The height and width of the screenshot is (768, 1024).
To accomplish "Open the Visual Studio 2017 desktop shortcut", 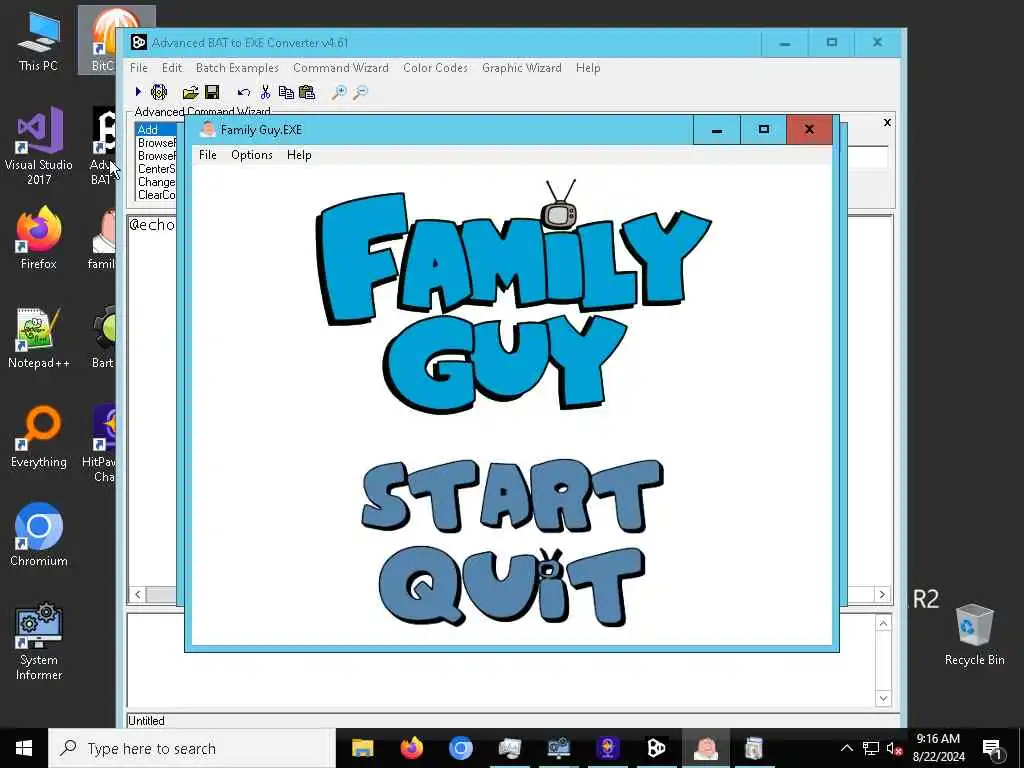I will pyautogui.click(x=39, y=145).
